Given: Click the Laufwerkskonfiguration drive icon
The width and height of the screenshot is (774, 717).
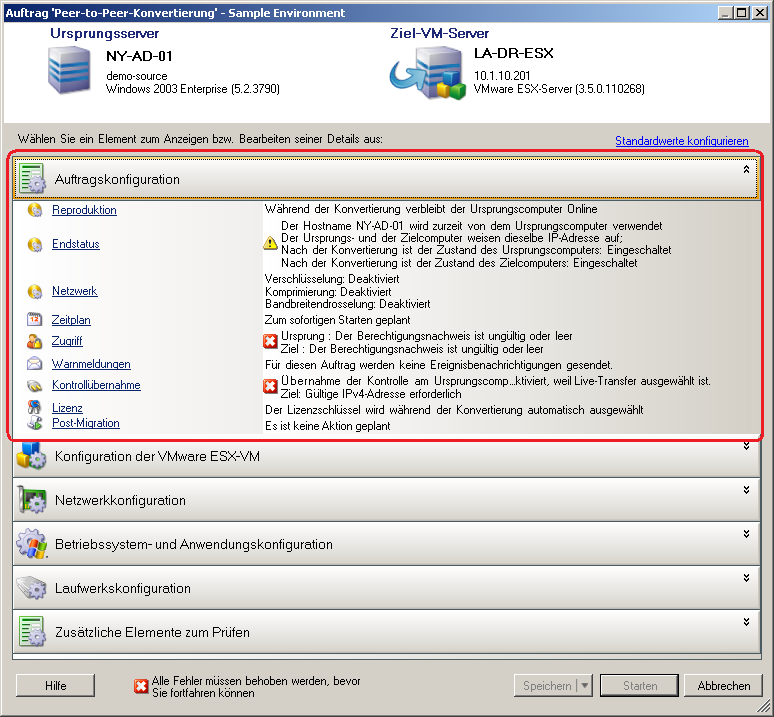Looking at the screenshot, I should 32,587.
